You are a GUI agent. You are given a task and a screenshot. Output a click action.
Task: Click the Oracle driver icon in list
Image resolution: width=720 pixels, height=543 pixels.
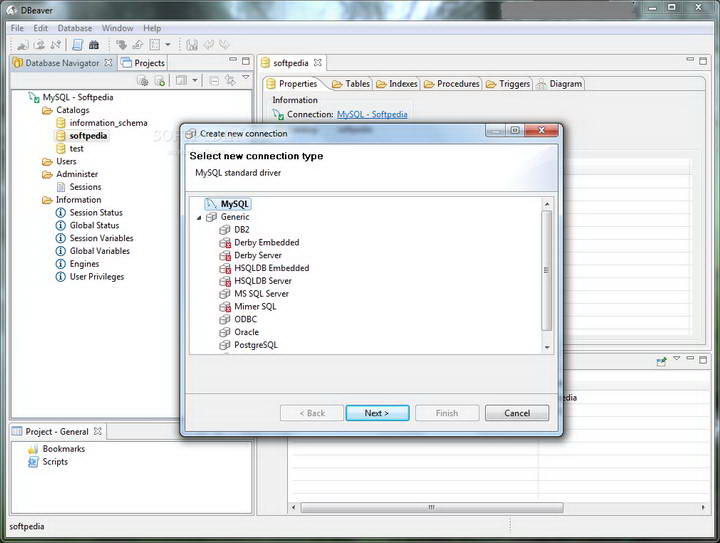[x=225, y=333]
